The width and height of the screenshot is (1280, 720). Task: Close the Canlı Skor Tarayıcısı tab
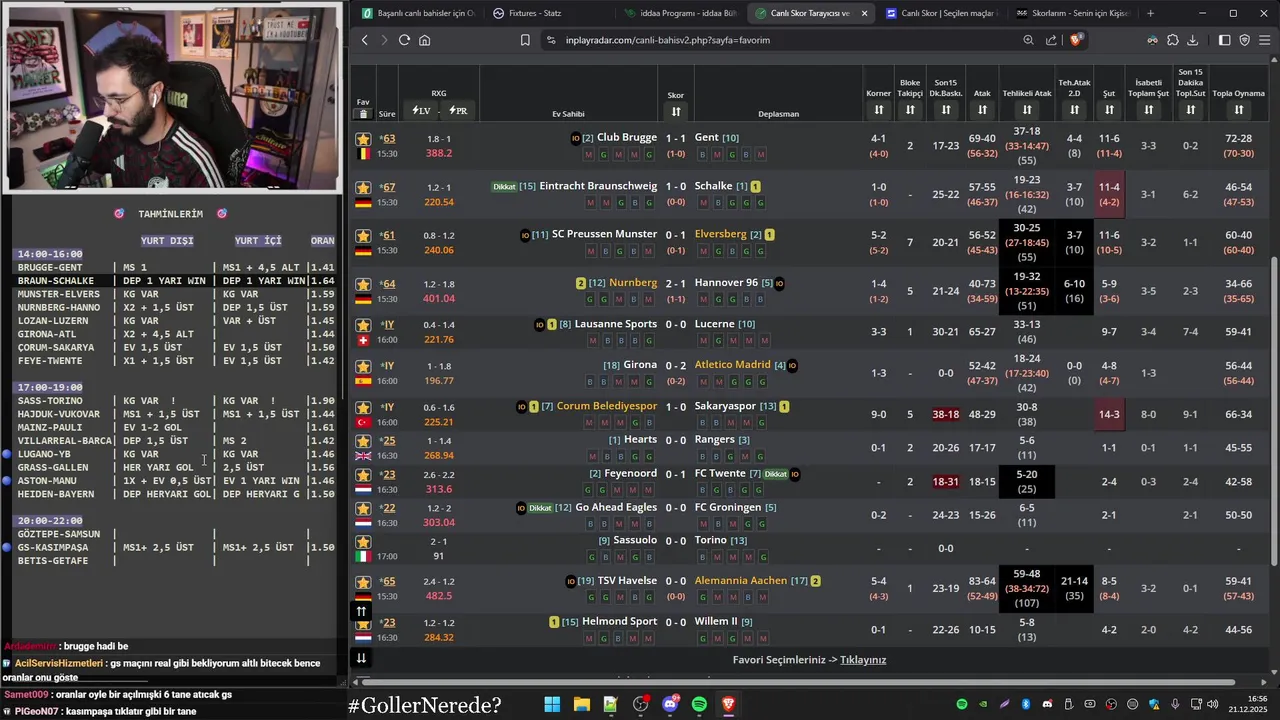point(864,13)
